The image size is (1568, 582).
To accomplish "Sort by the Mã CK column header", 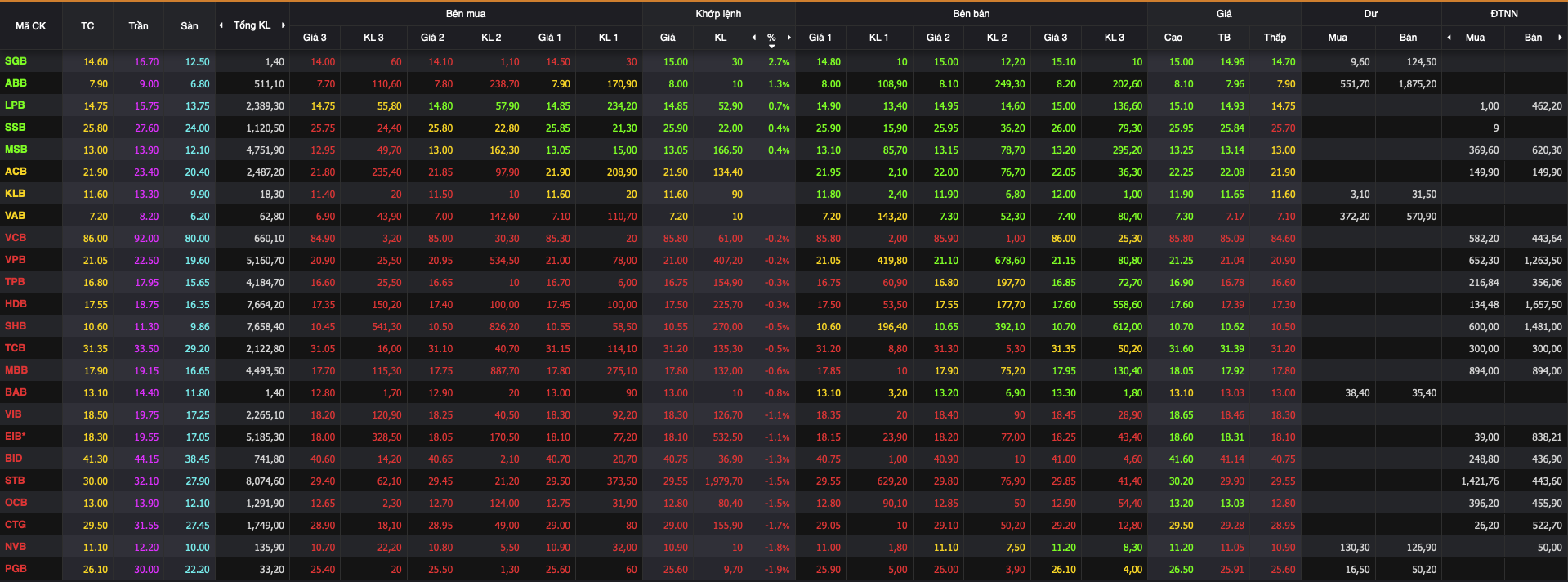I will pos(31,26).
